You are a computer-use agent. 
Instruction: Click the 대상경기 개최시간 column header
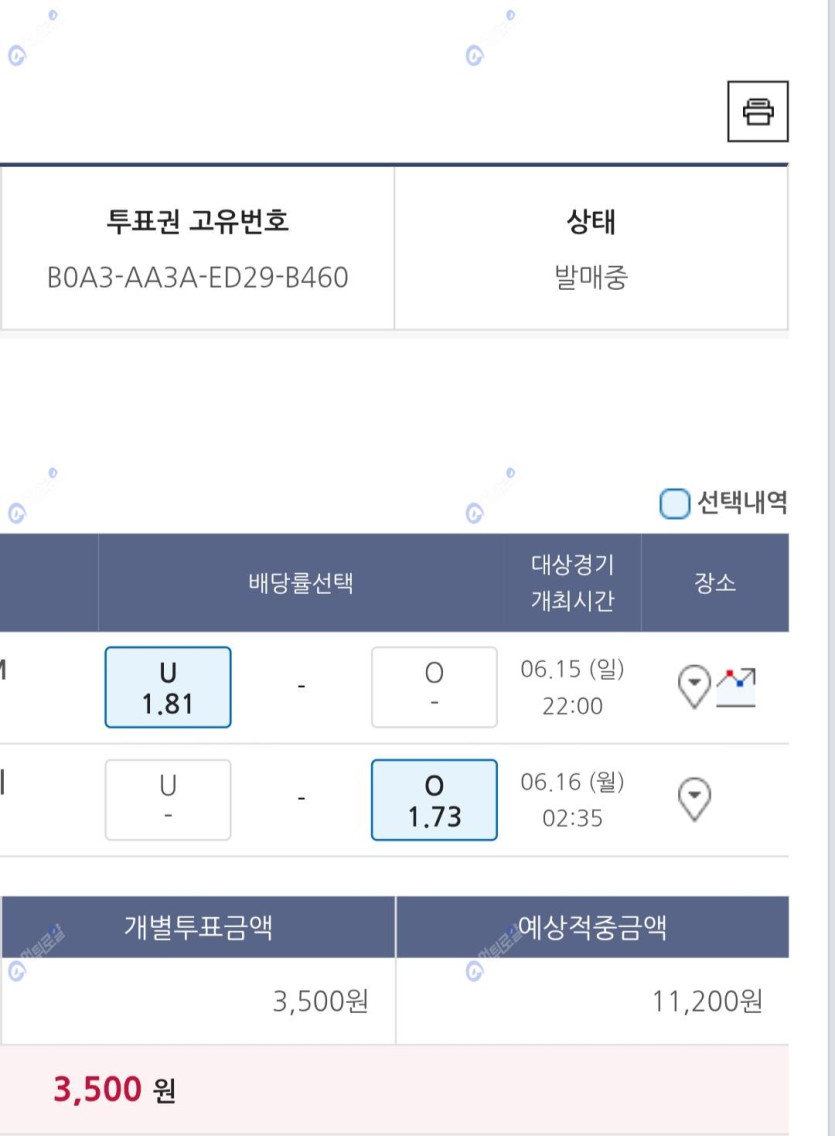point(572,582)
